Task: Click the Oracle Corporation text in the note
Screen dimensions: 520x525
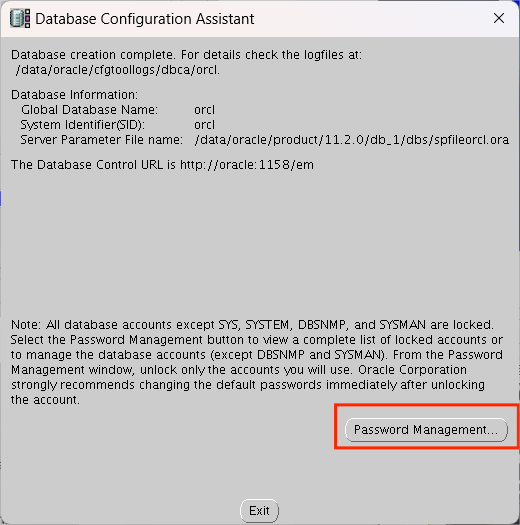Action: [x=413, y=370]
